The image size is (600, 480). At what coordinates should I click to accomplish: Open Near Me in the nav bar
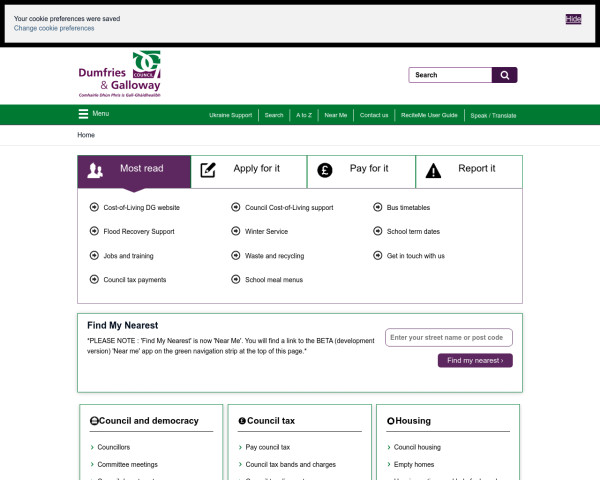(336, 115)
